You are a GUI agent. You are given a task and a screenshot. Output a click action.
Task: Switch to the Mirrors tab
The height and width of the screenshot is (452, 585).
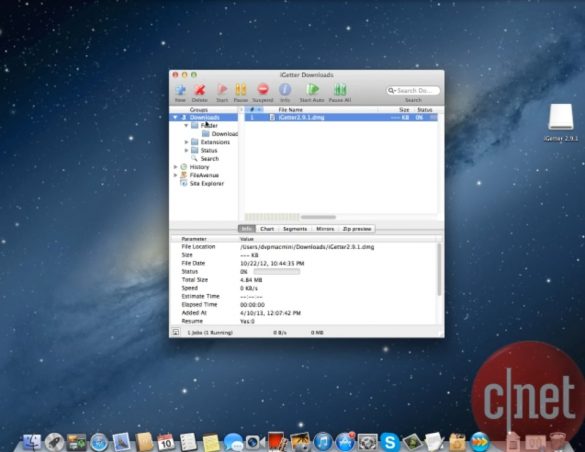point(325,229)
